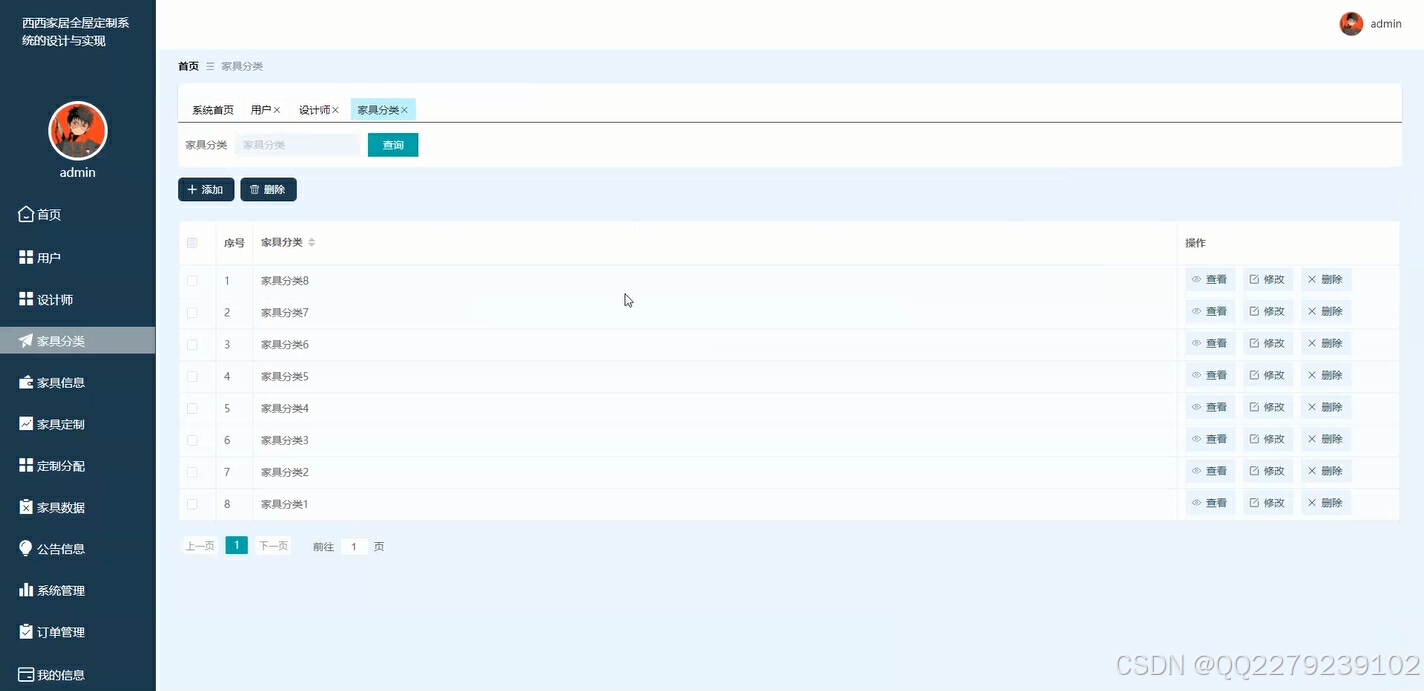Viewport: 1424px width, 691px height.
Task: Click the 添加 button to add a category
Action: point(205,189)
